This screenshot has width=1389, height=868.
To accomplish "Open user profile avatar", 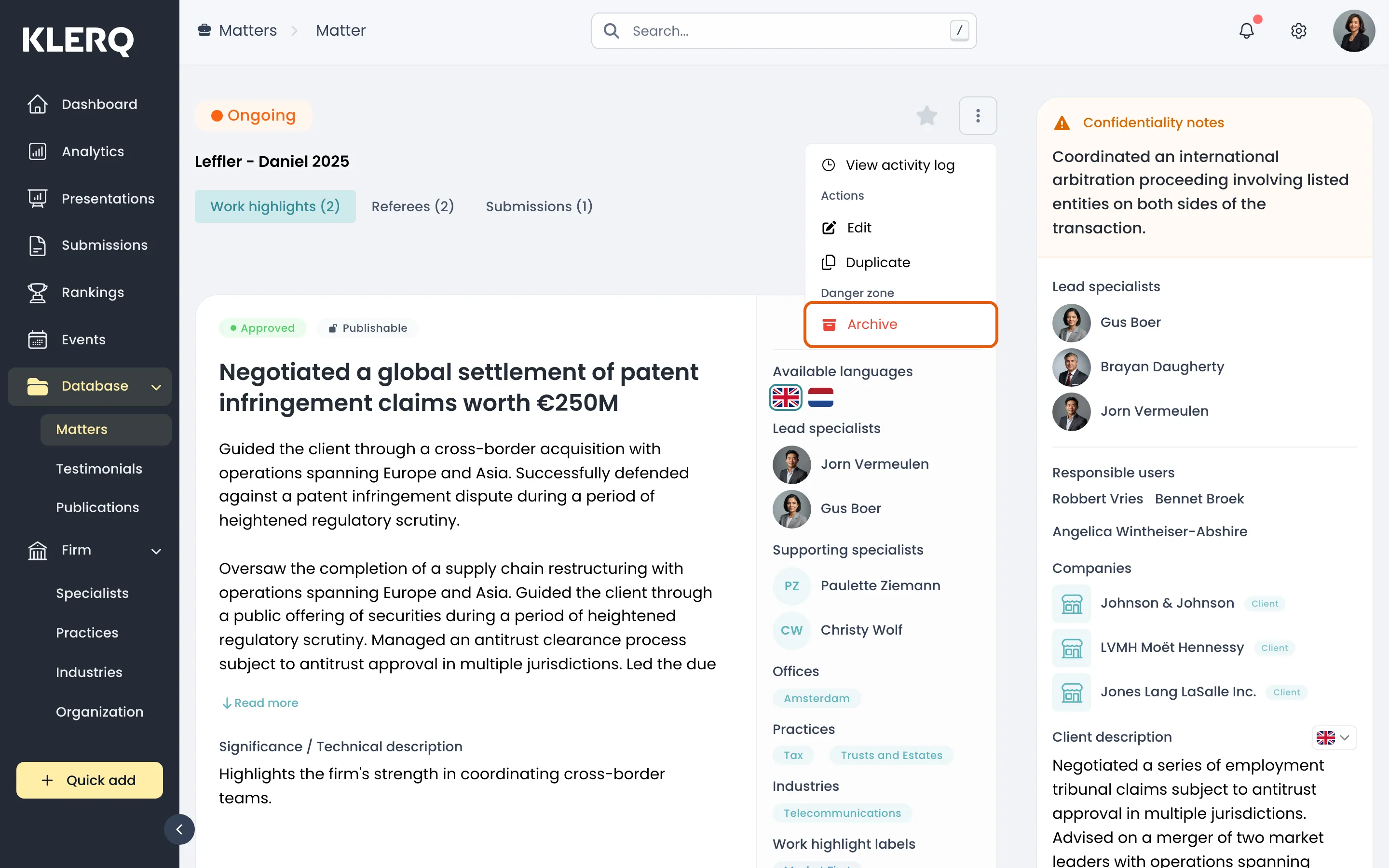I will [x=1353, y=30].
